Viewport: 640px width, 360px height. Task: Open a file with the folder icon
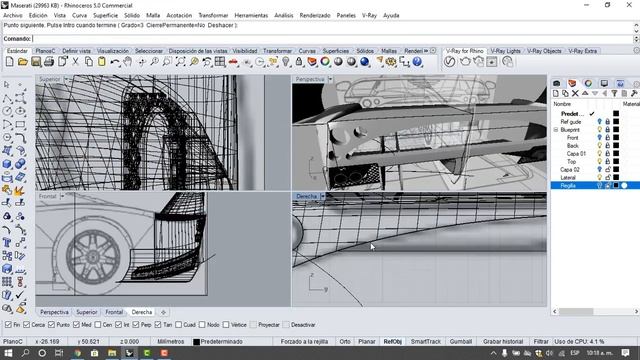22,62
